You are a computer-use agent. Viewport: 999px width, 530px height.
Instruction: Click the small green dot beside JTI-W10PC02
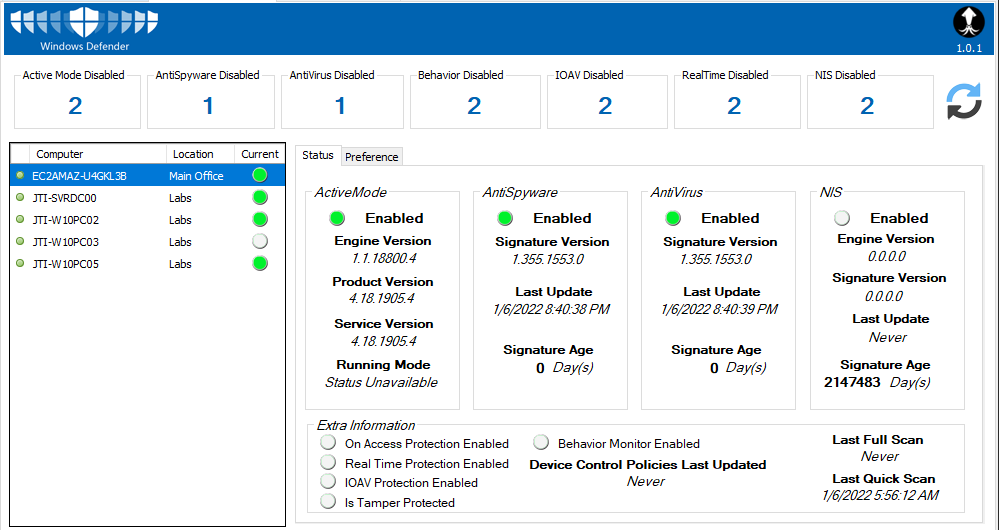(20, 220)
